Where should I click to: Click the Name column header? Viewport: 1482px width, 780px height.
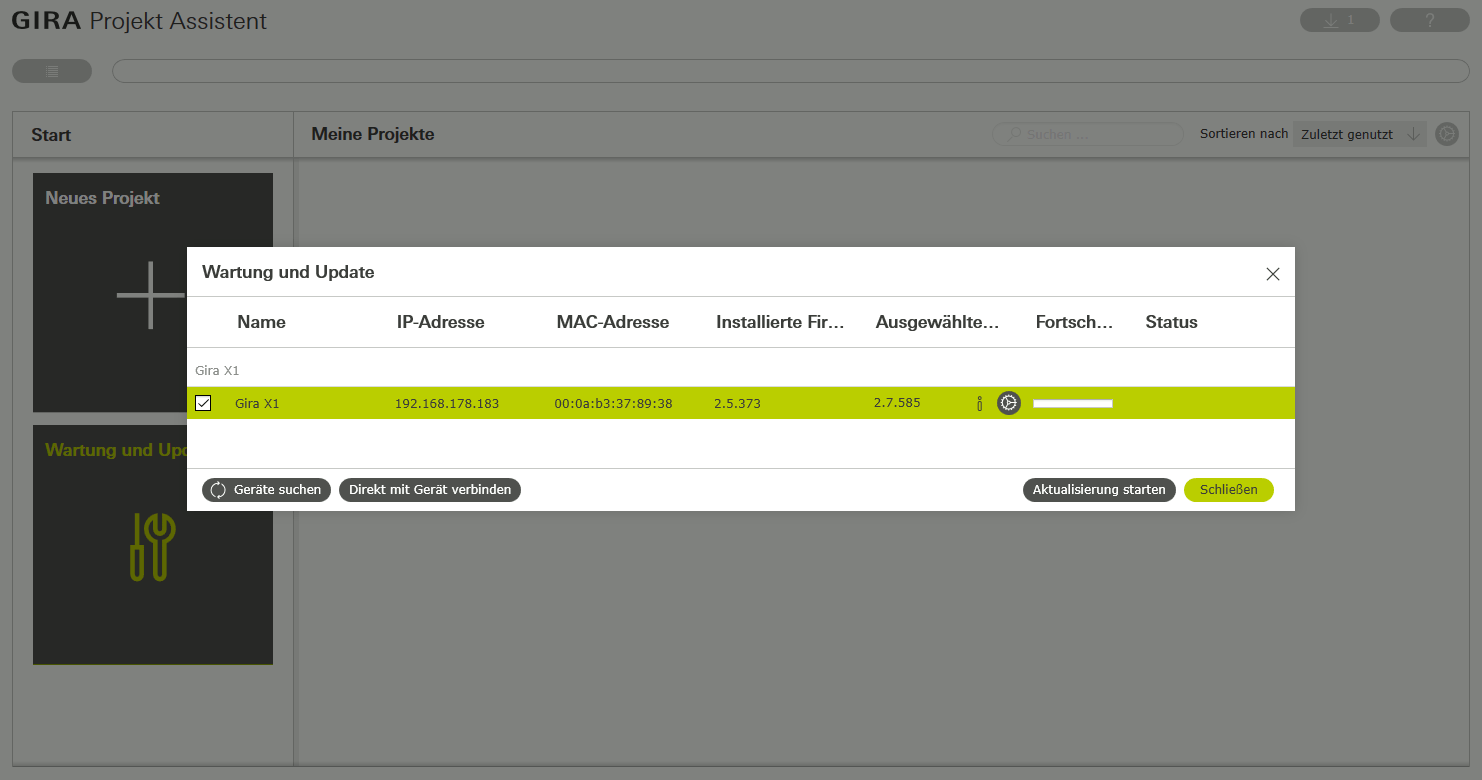261,322
